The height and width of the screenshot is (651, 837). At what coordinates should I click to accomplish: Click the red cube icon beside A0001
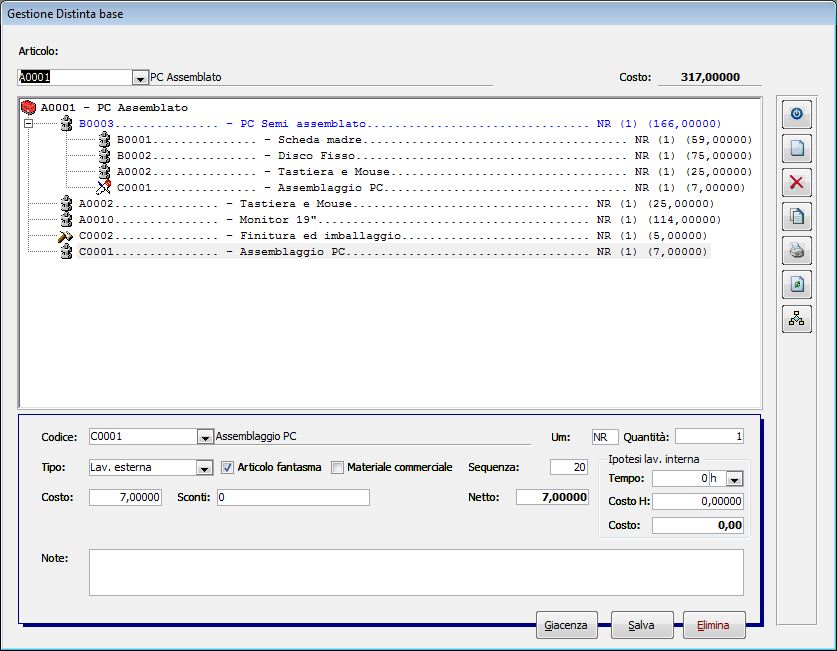[29, 107]
